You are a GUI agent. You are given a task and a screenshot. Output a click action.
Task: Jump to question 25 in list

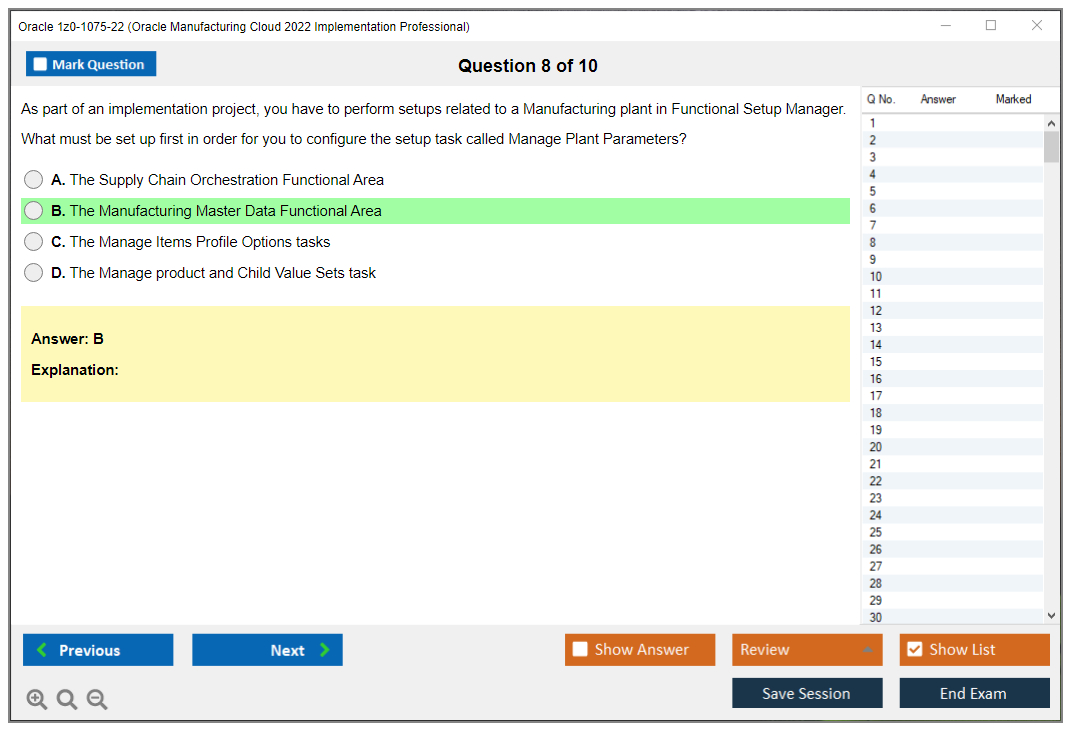[x=876, y=532]
